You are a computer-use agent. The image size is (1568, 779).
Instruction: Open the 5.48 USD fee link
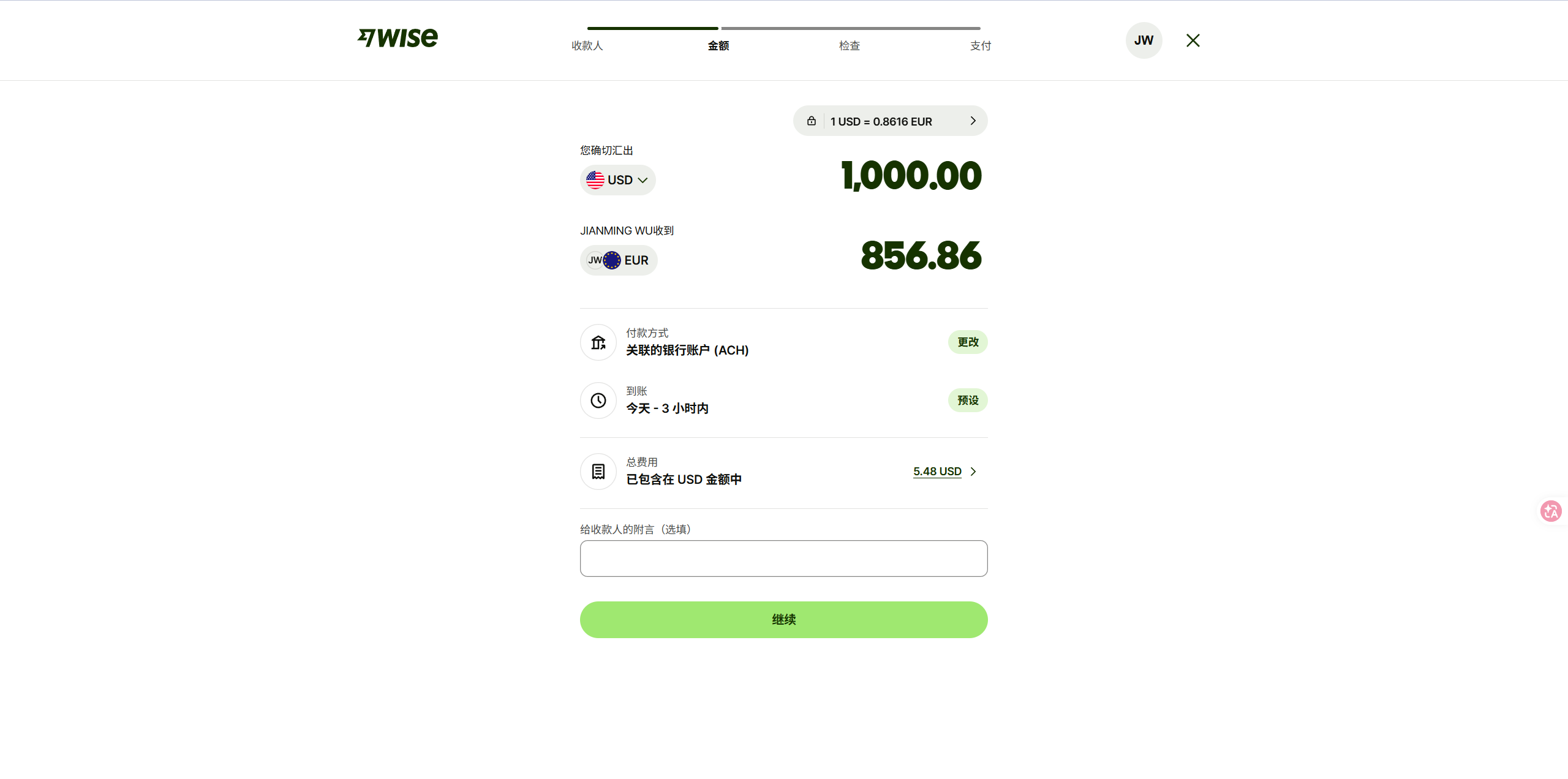click(x=937, y=472)
